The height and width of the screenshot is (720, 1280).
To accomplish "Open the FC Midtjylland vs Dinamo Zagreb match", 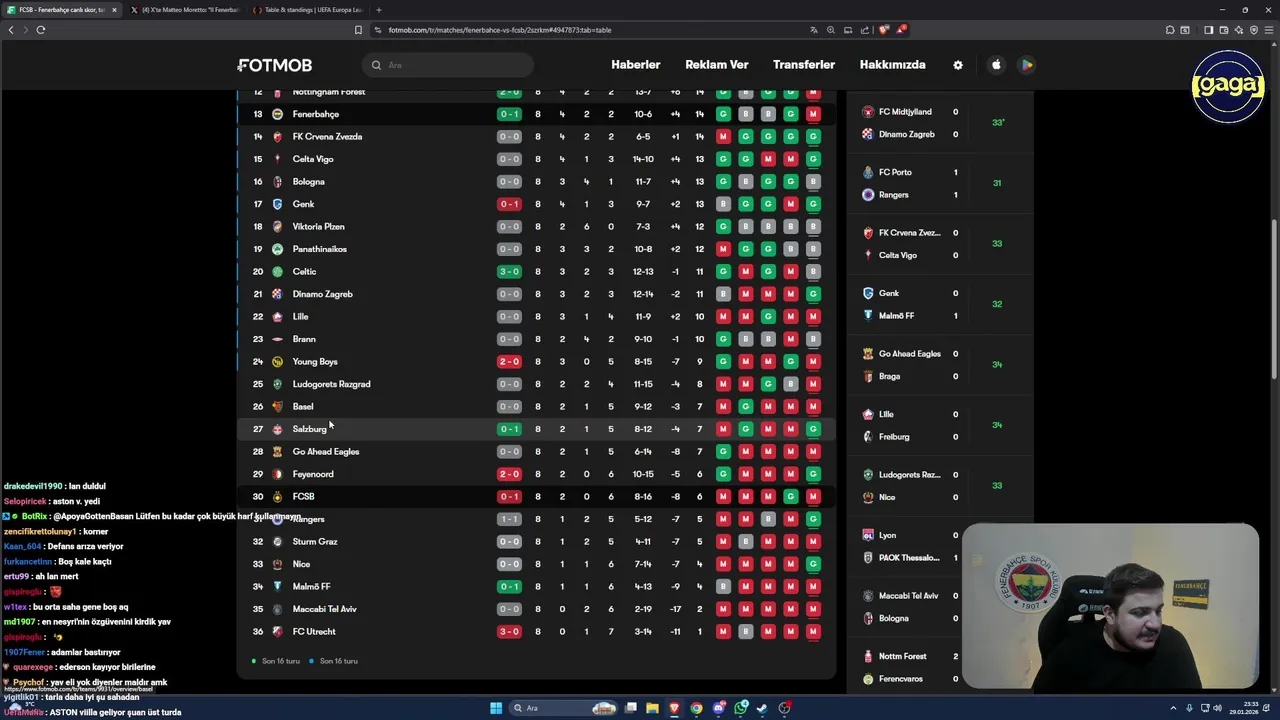I will tap(940, 123).
